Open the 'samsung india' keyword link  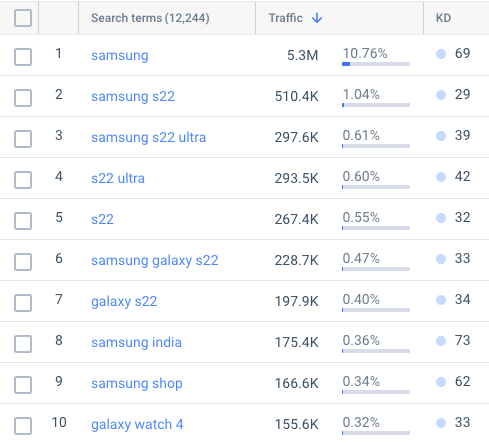click(136, 342)
